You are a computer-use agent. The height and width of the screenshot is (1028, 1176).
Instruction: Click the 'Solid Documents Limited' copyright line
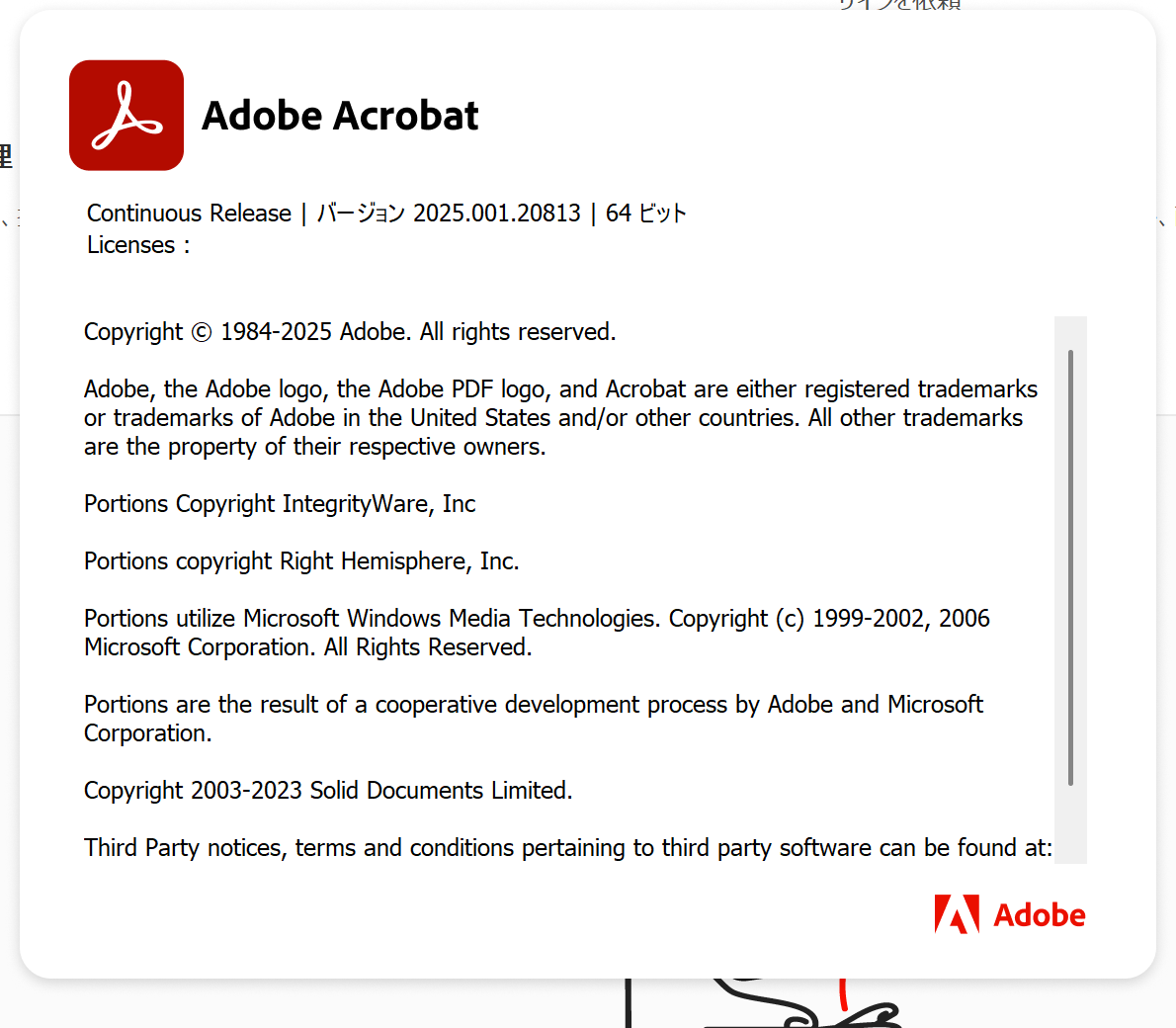(328, 791)
